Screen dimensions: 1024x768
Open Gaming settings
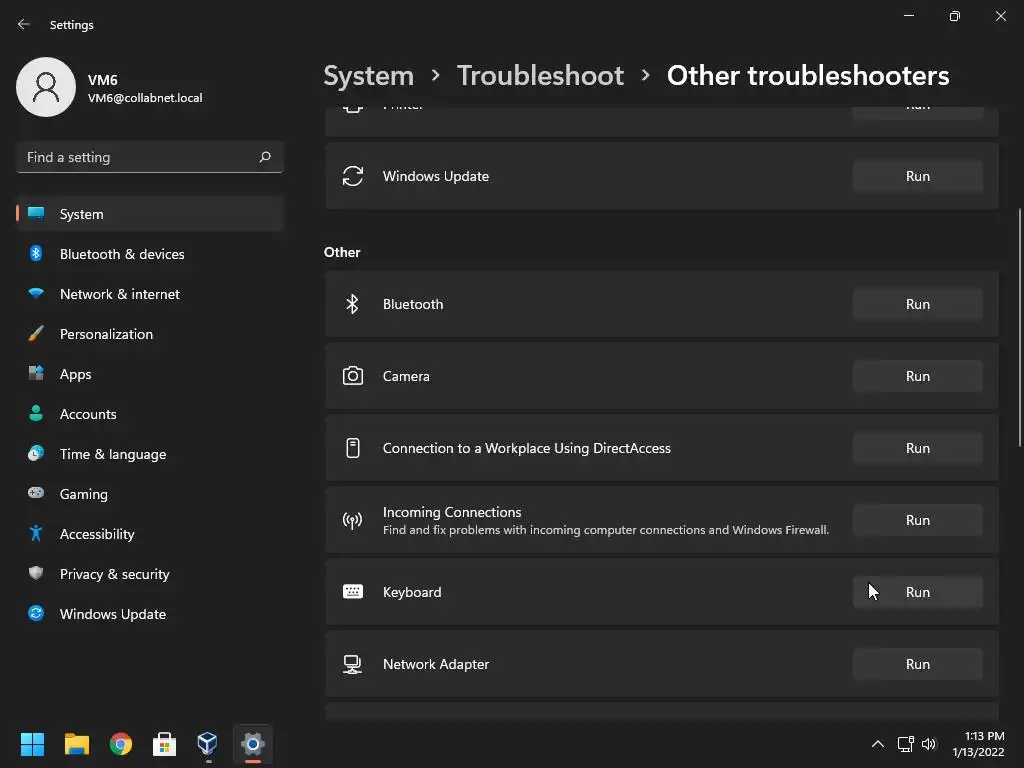coord(150,494)
